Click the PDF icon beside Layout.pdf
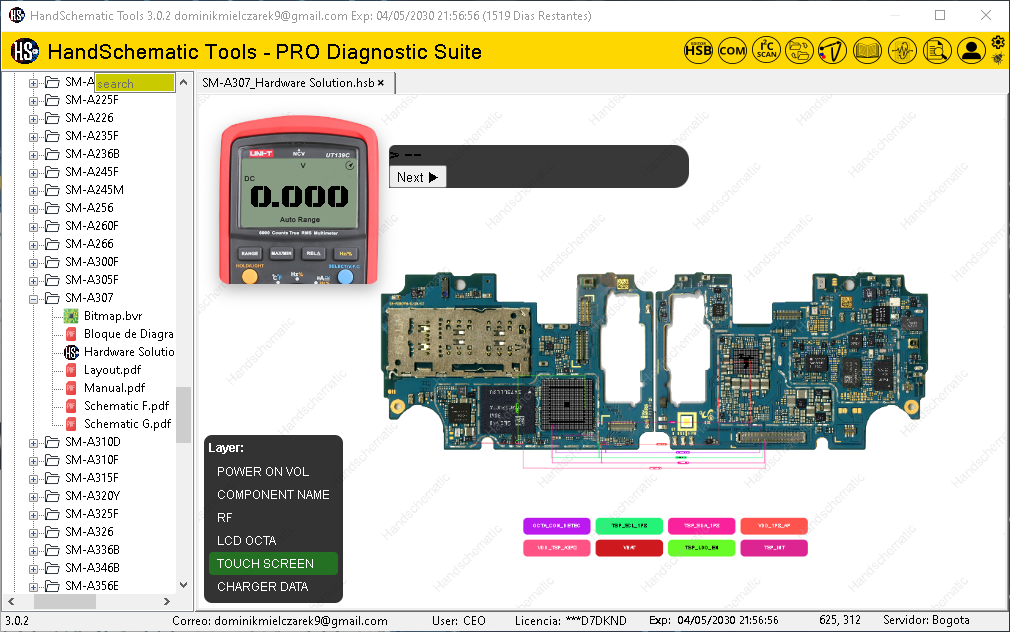1010x632 pixels. [71, 370]
